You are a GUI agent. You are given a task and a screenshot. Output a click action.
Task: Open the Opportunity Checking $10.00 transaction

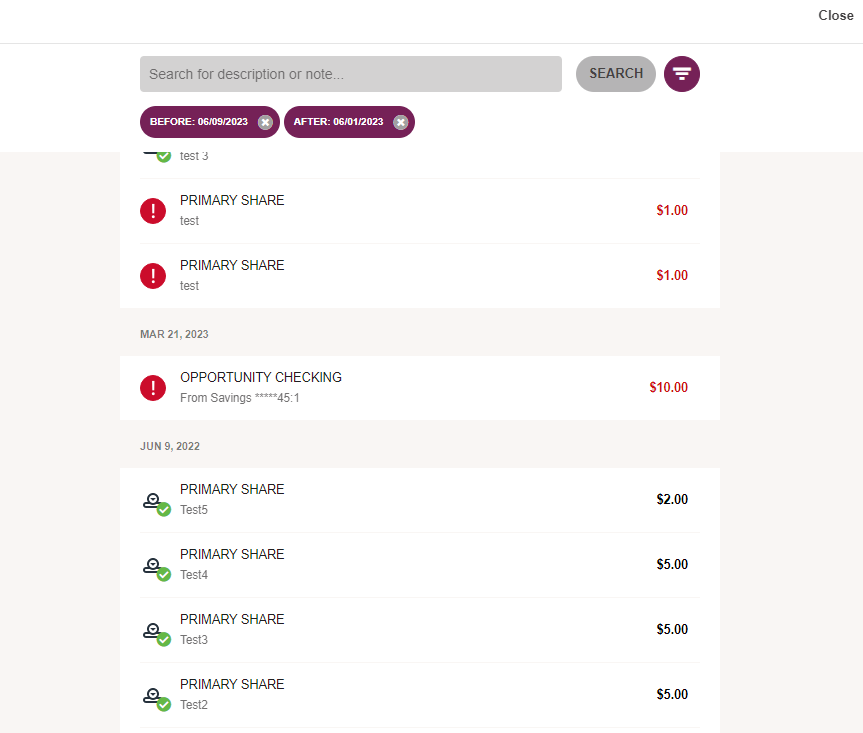click(420, 388)
